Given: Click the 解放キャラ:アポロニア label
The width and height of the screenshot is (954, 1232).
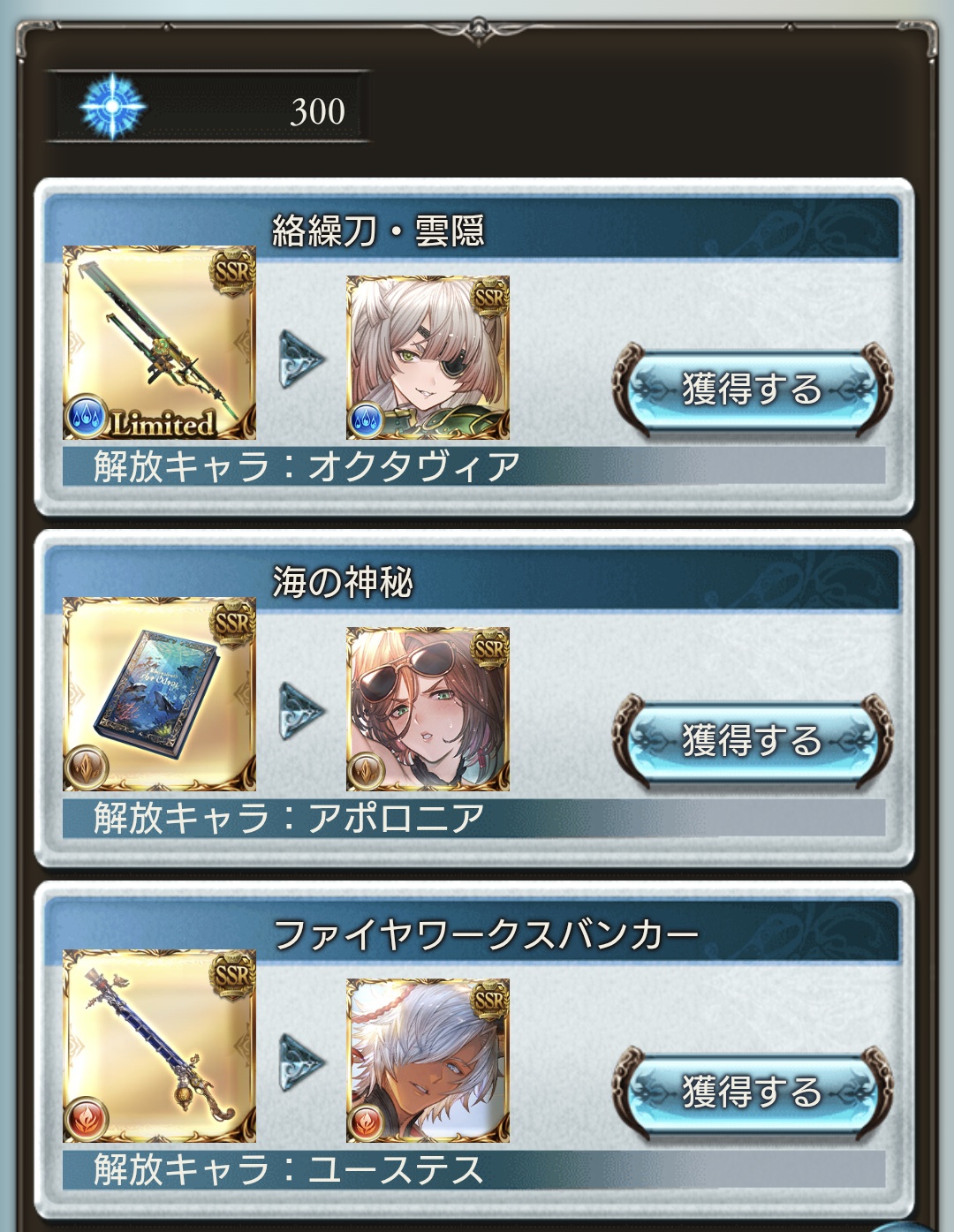Looking at the screenshot, I should click(x=290, y=817).
